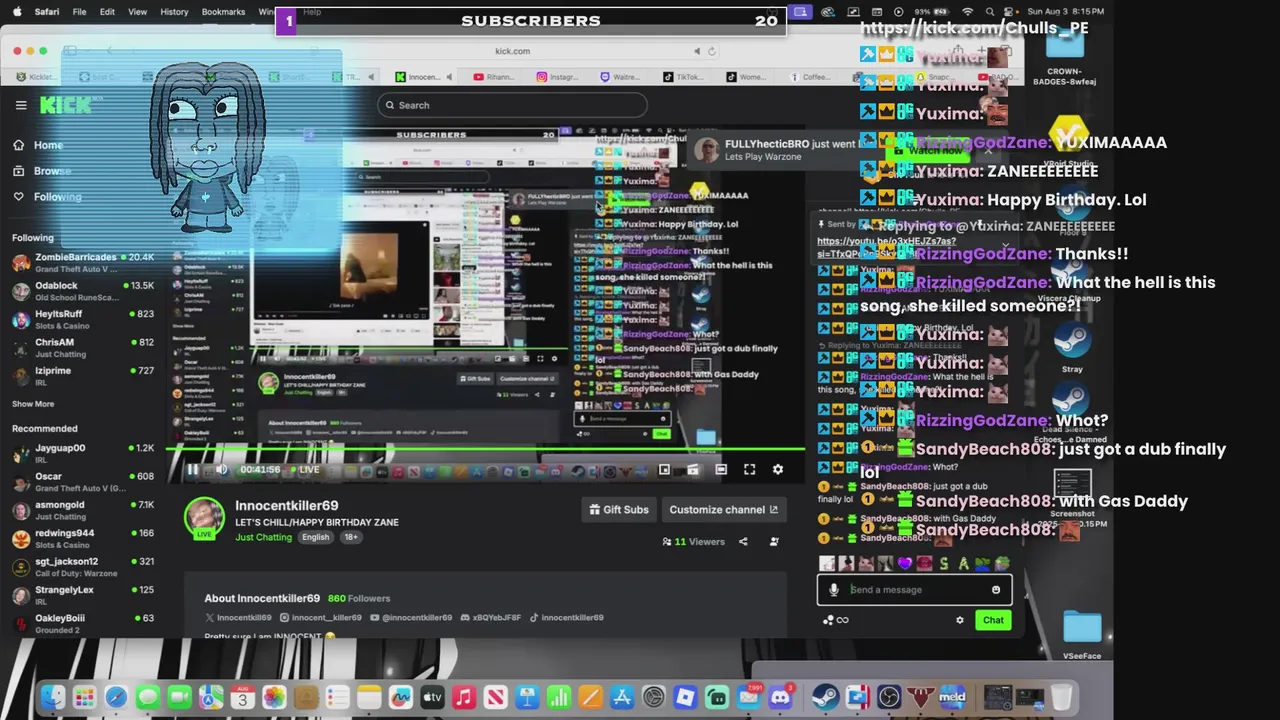Click Customize channel button
Image resolution: width=1280 pixels, height=720 pixels.
(x=723, y=510)
